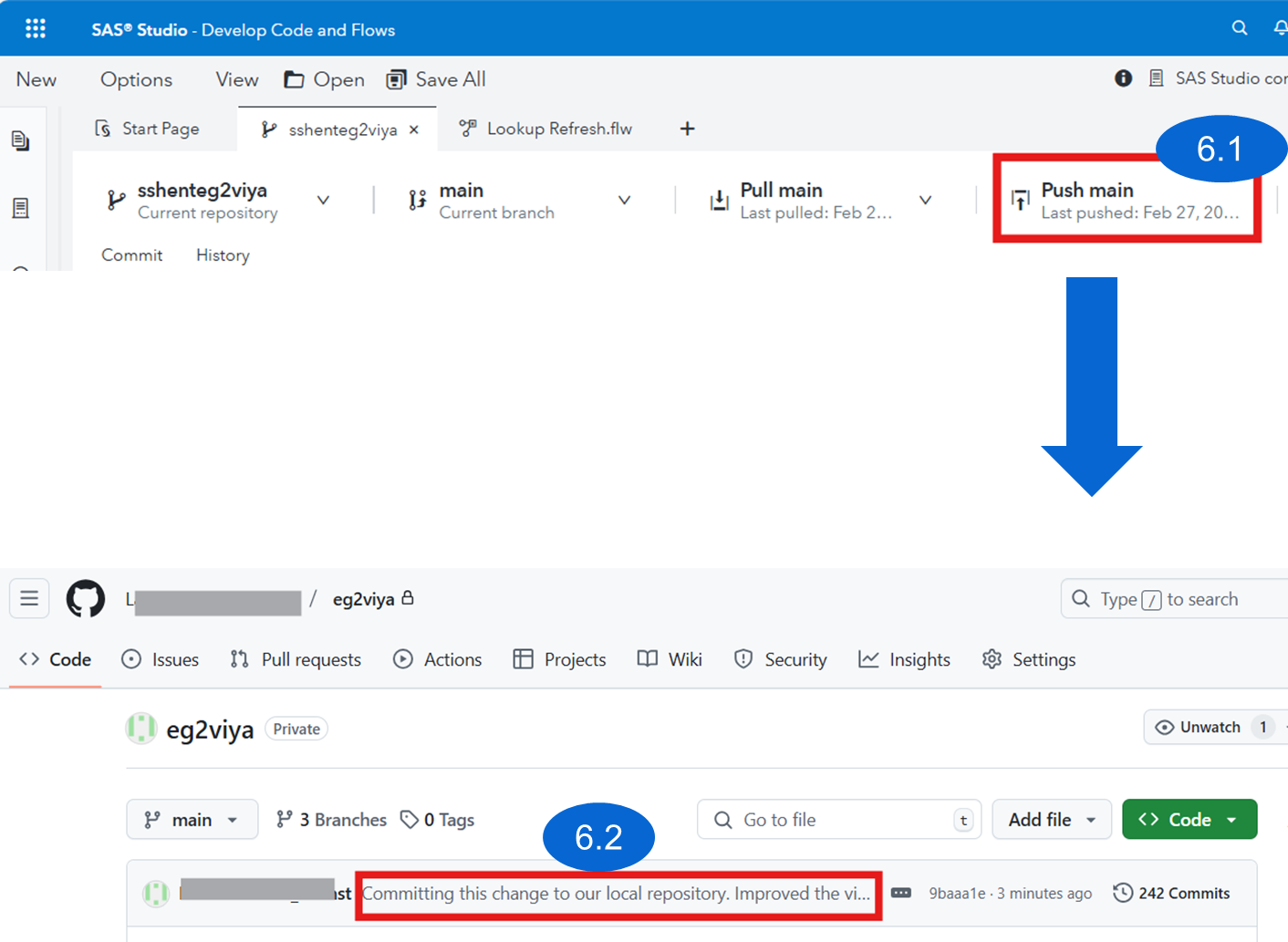Open the GitHub hamburger menu
The width and height of the screenshot is (1288, 942).
[28, 598]
